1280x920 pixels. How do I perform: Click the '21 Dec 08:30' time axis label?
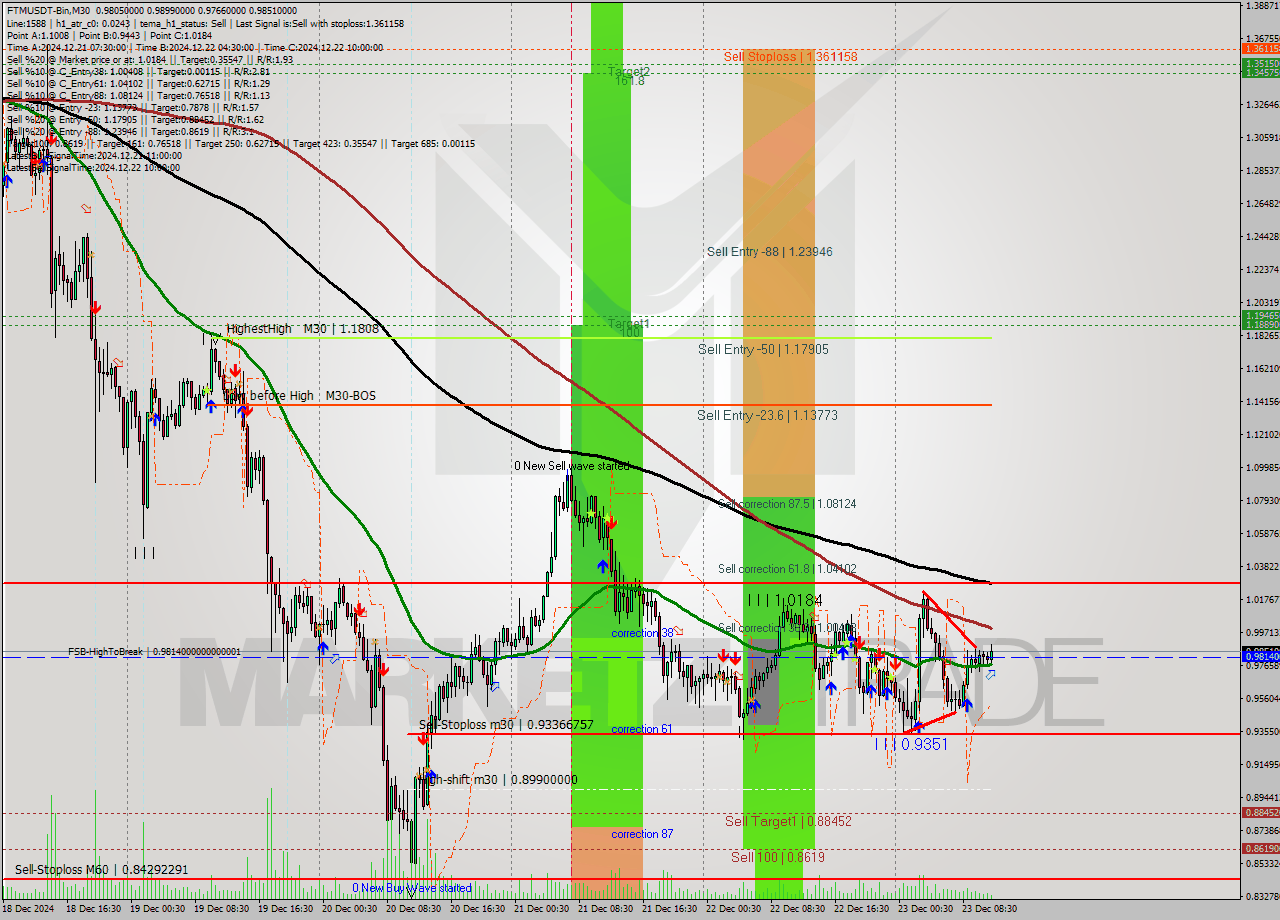(604, 909)
